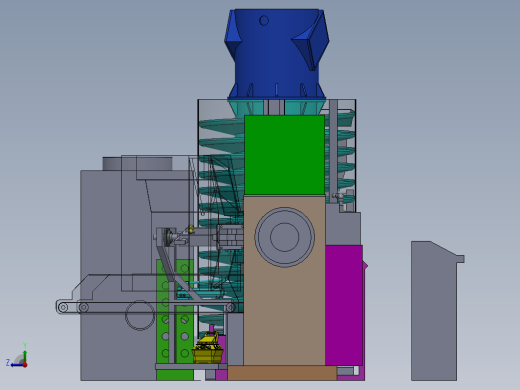Select the grey cylinder atop left cabinet

137,164
